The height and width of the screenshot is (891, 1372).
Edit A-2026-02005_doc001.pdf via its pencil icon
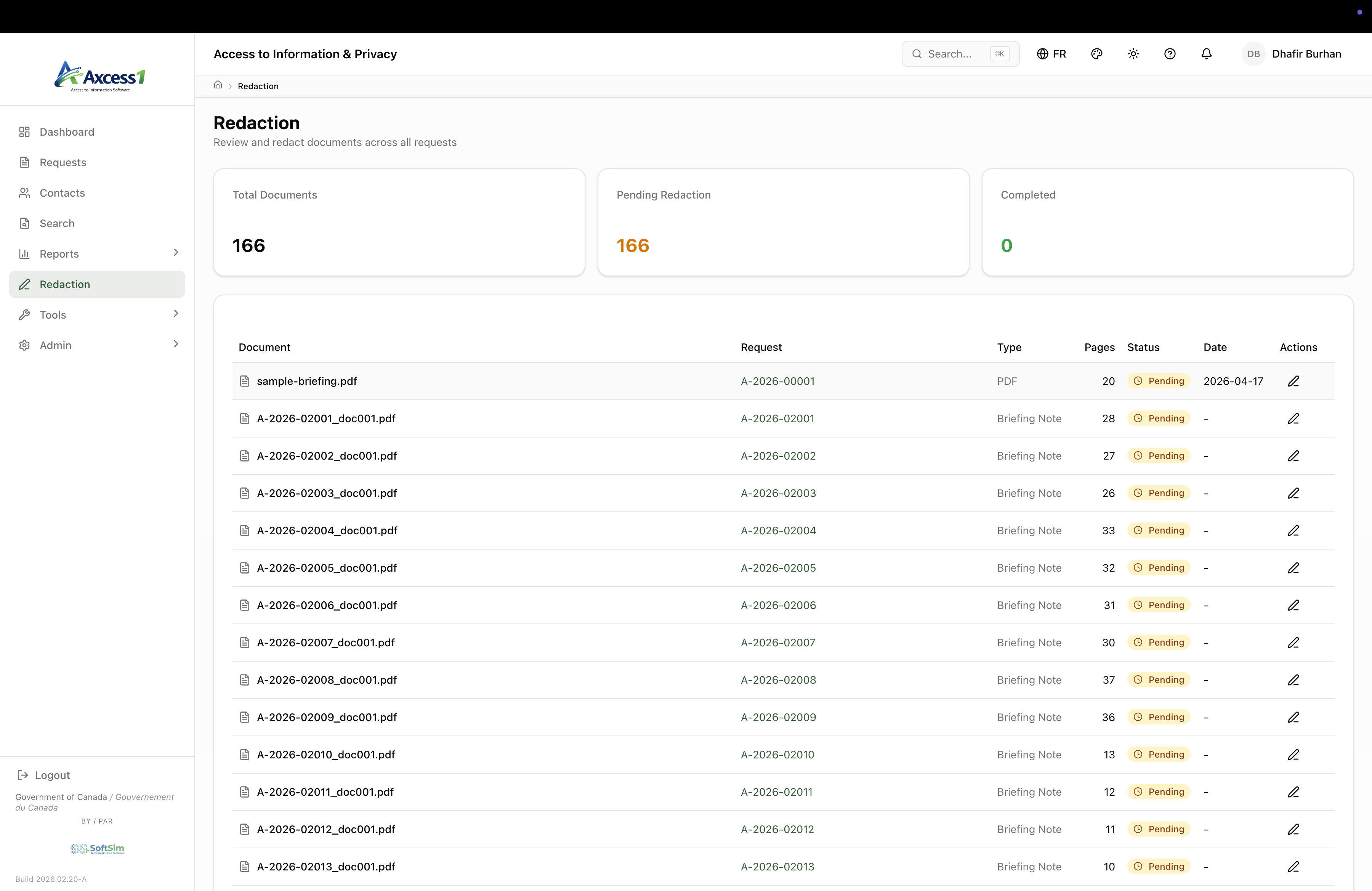coord(1293,568)
